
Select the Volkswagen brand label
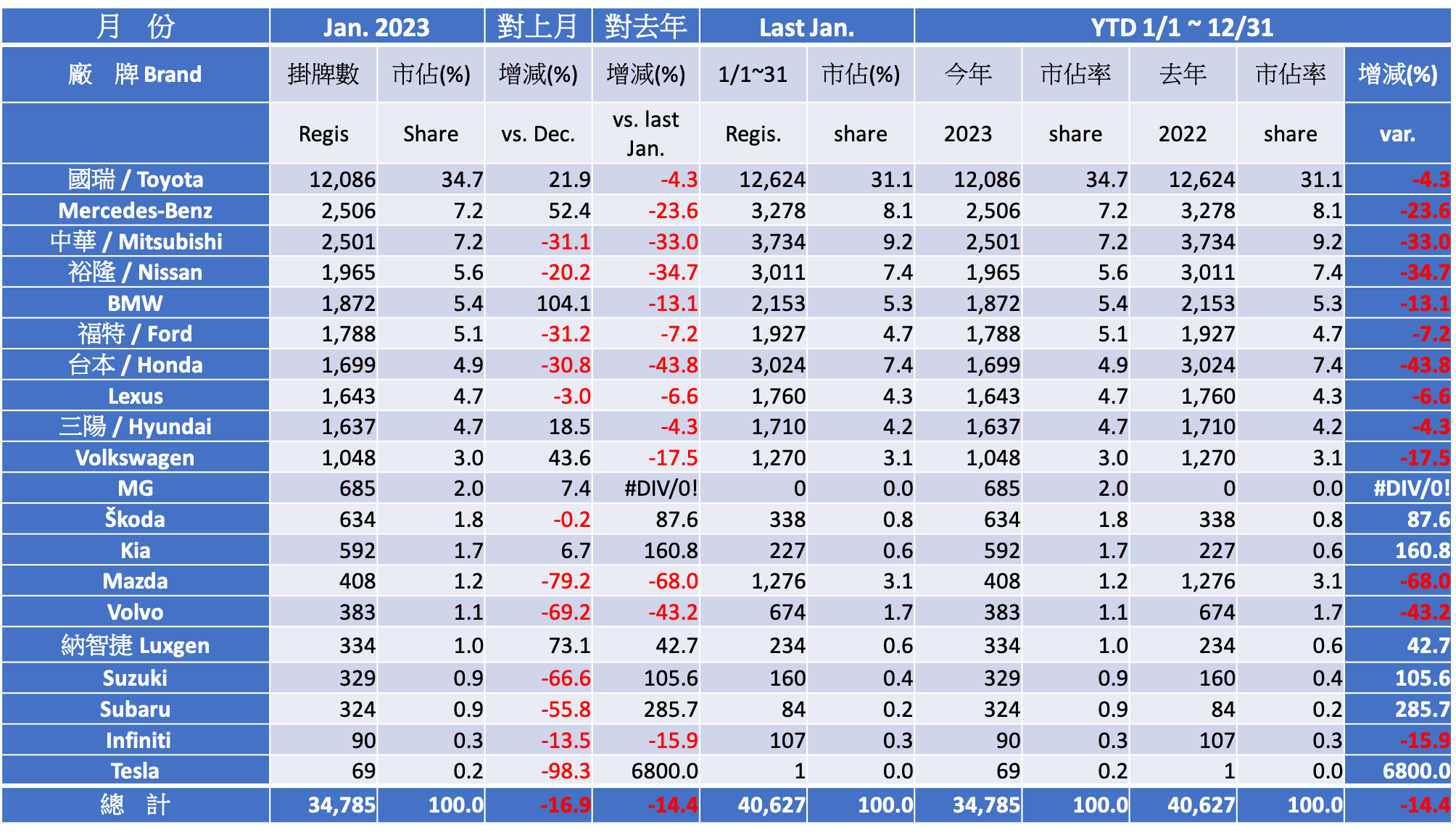[136, 457]
